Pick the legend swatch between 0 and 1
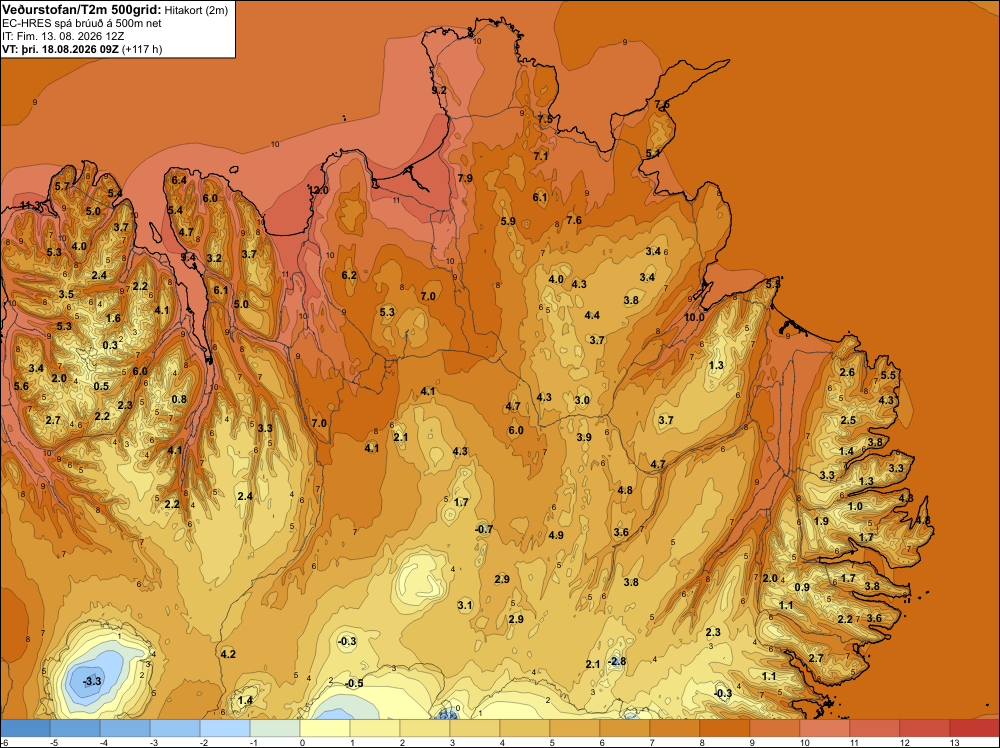 pyautogui.click(x=325, y=728)
